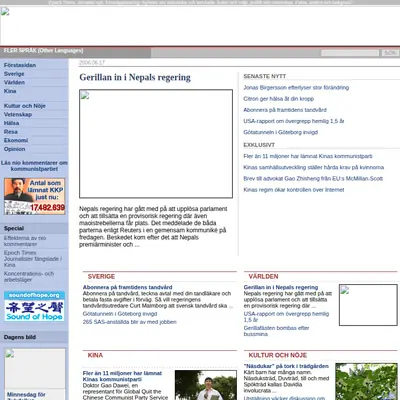Open the Världen sidebar section
The width and height of the screenshot is (400, 400).
point(14,82)
